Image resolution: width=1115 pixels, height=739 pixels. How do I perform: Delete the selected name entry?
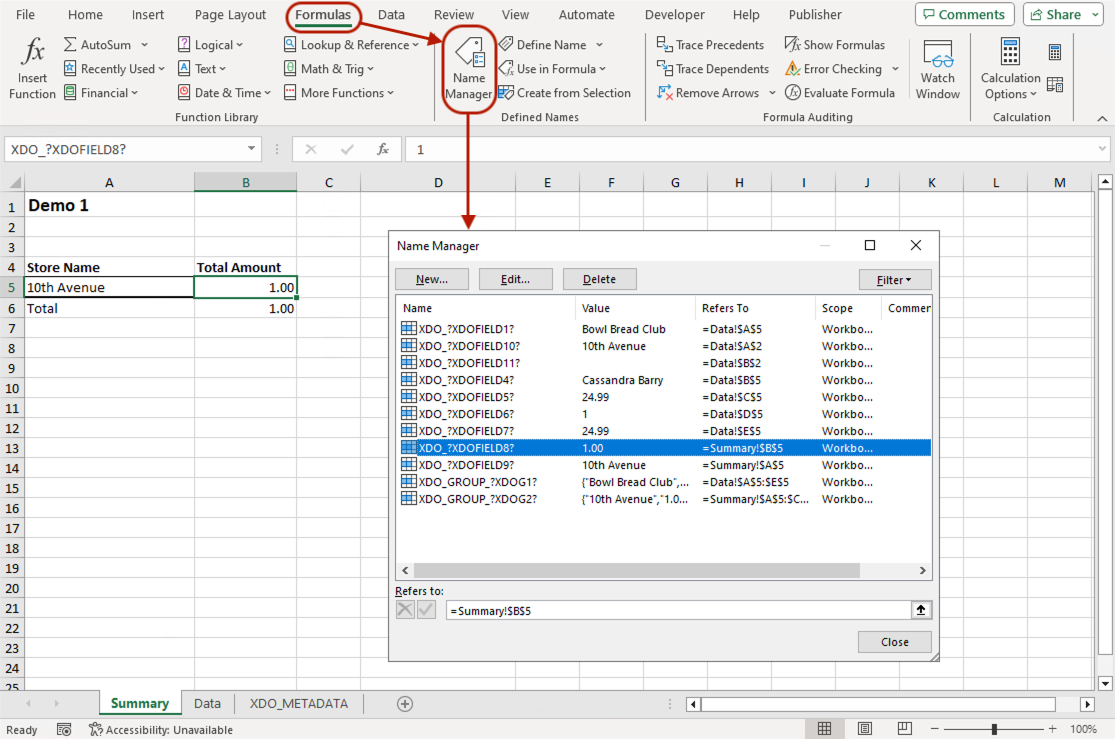tap(599, 279)
